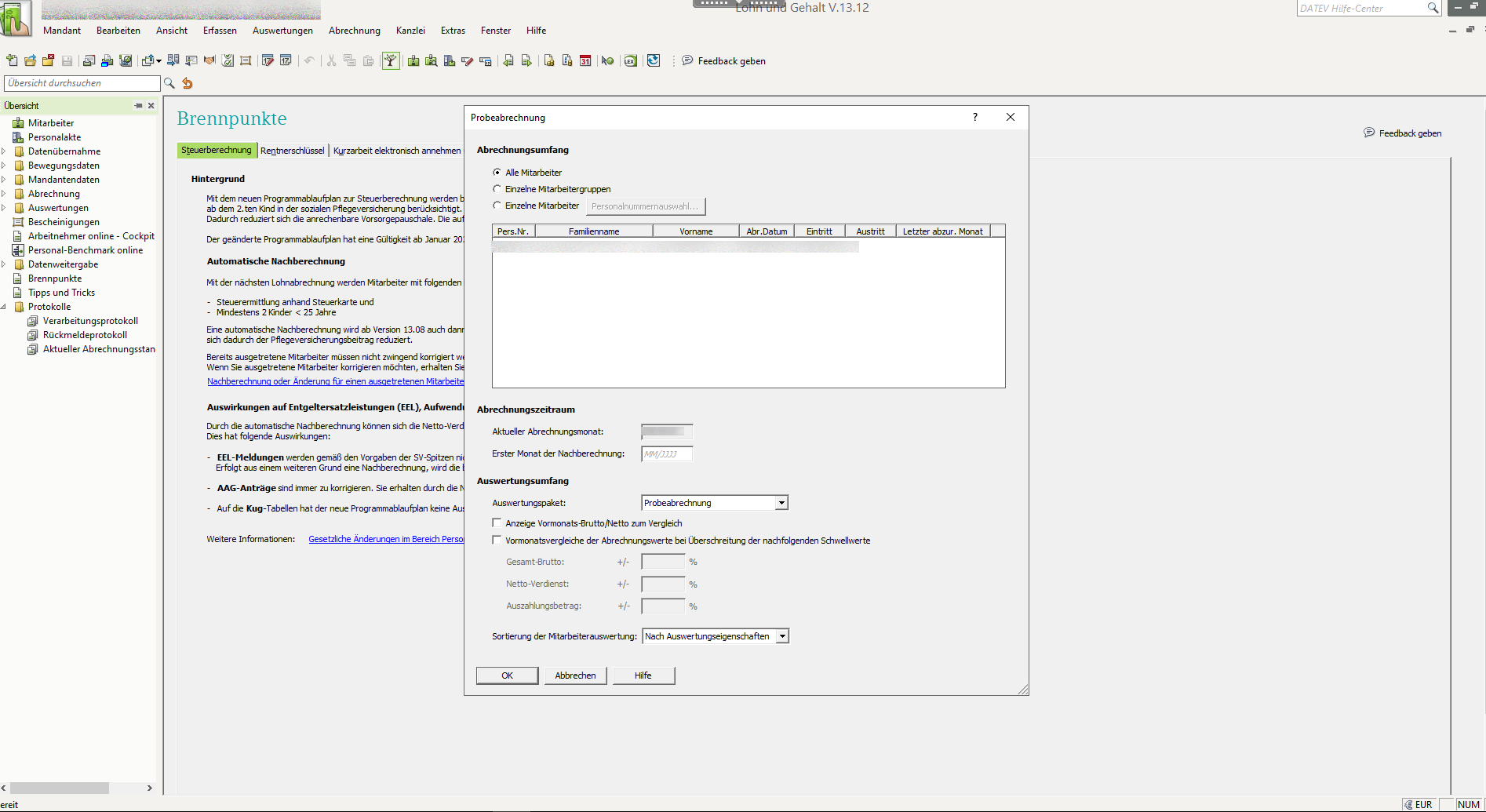The height and width of the screenshot is (812, 1486).
Task: Click the Abbrechen button
Action: pyautogui.click(x=575, y=675)
